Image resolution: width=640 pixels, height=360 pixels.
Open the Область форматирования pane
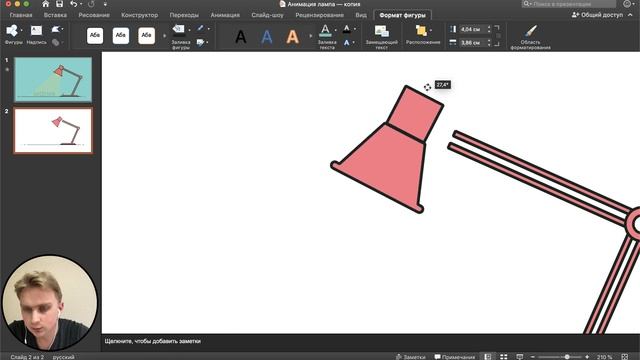530,37
